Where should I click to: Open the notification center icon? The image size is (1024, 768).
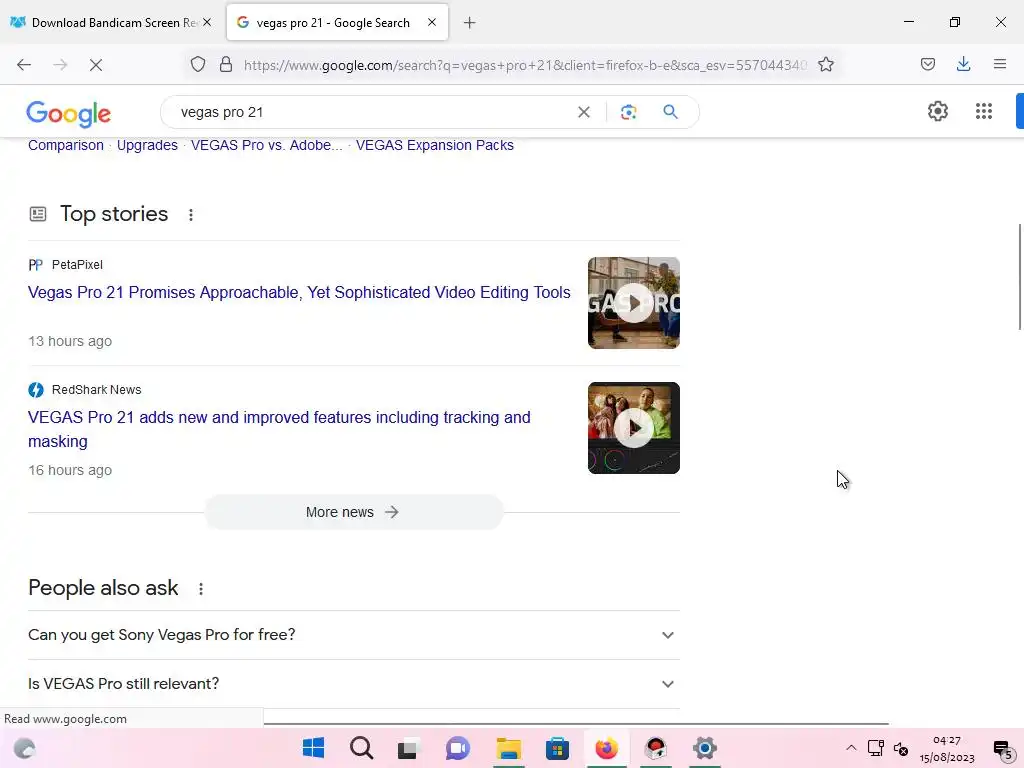[x=1002, y=749]
